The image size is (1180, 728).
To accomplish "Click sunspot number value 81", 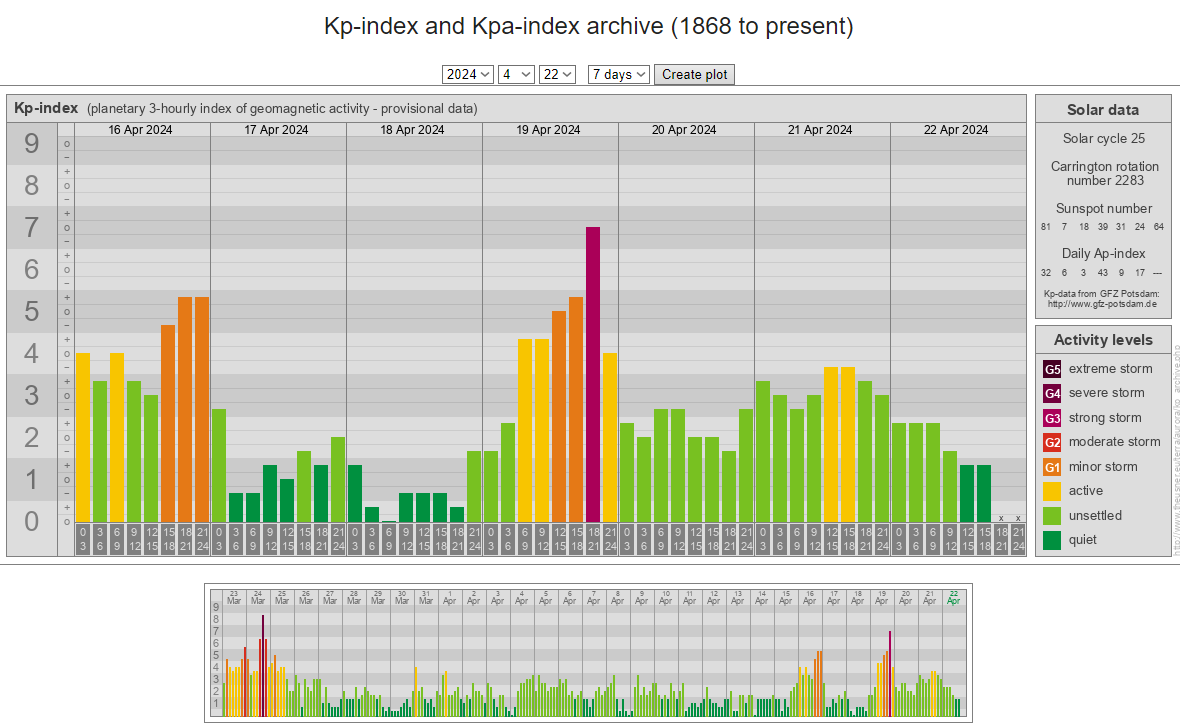I will pos(1045,227).
